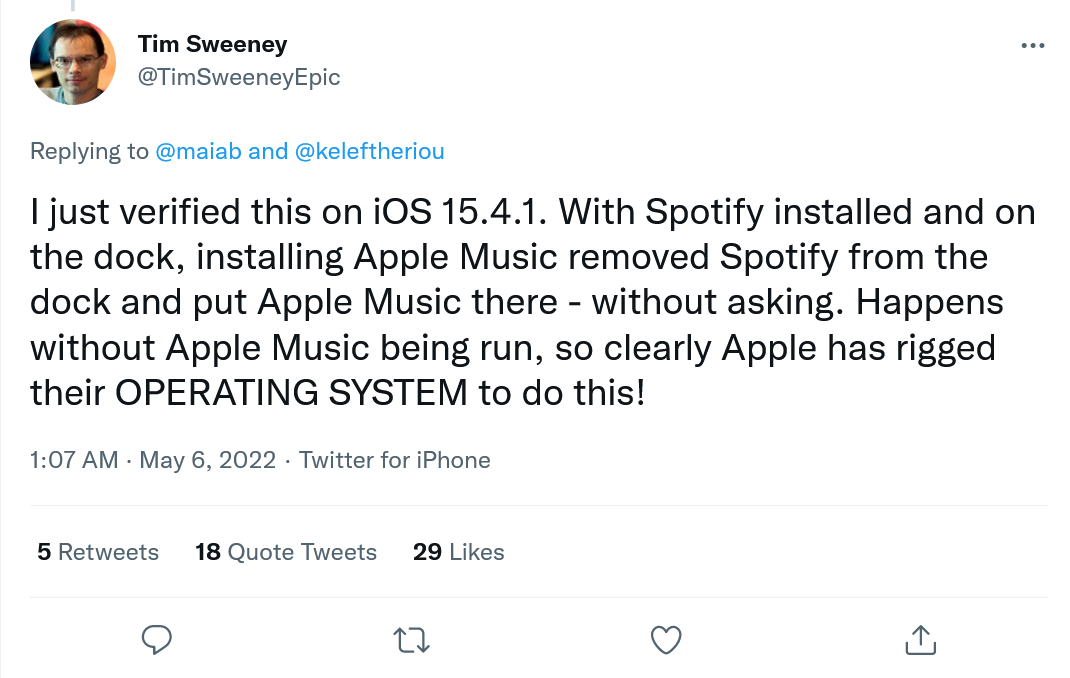The image size is (1070, 678).
Task: Retweet this tweet using the arrows icon
Action: coord(411,640)
